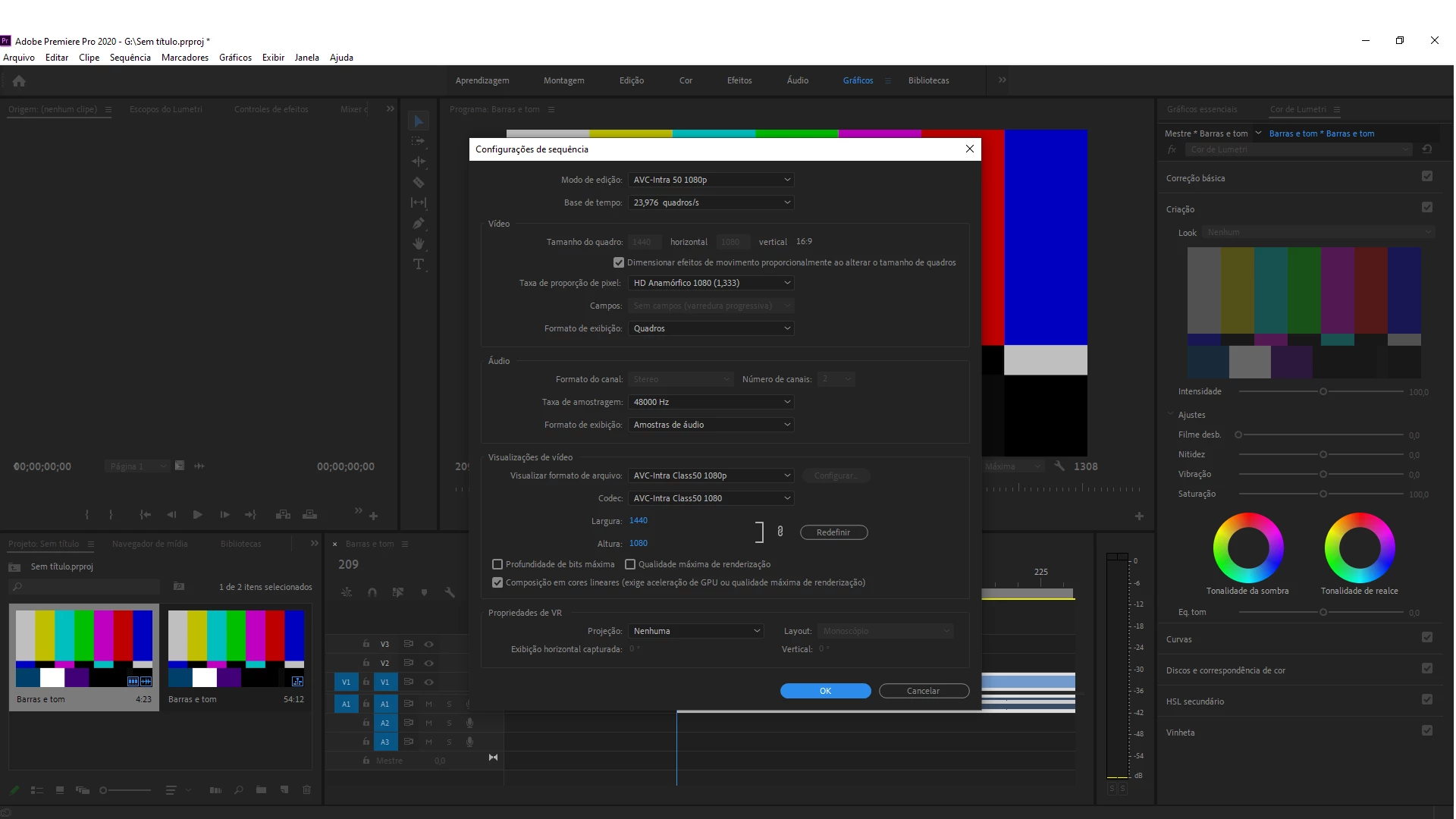This screenshot has height=819, width=1456.
Task: Click the Home icon
Action: [19, 80]
